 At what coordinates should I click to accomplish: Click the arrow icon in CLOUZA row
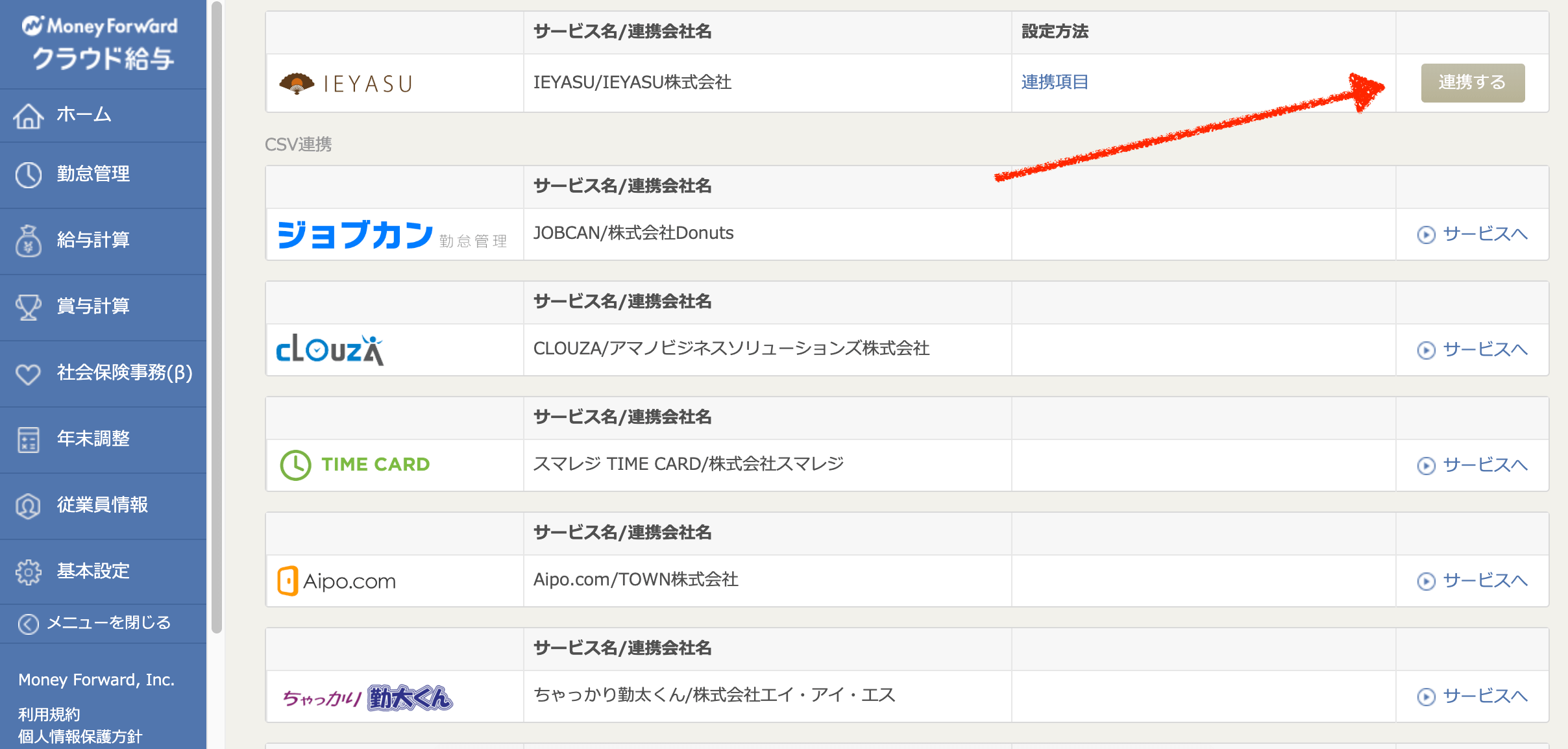[x=1426, y=350]
